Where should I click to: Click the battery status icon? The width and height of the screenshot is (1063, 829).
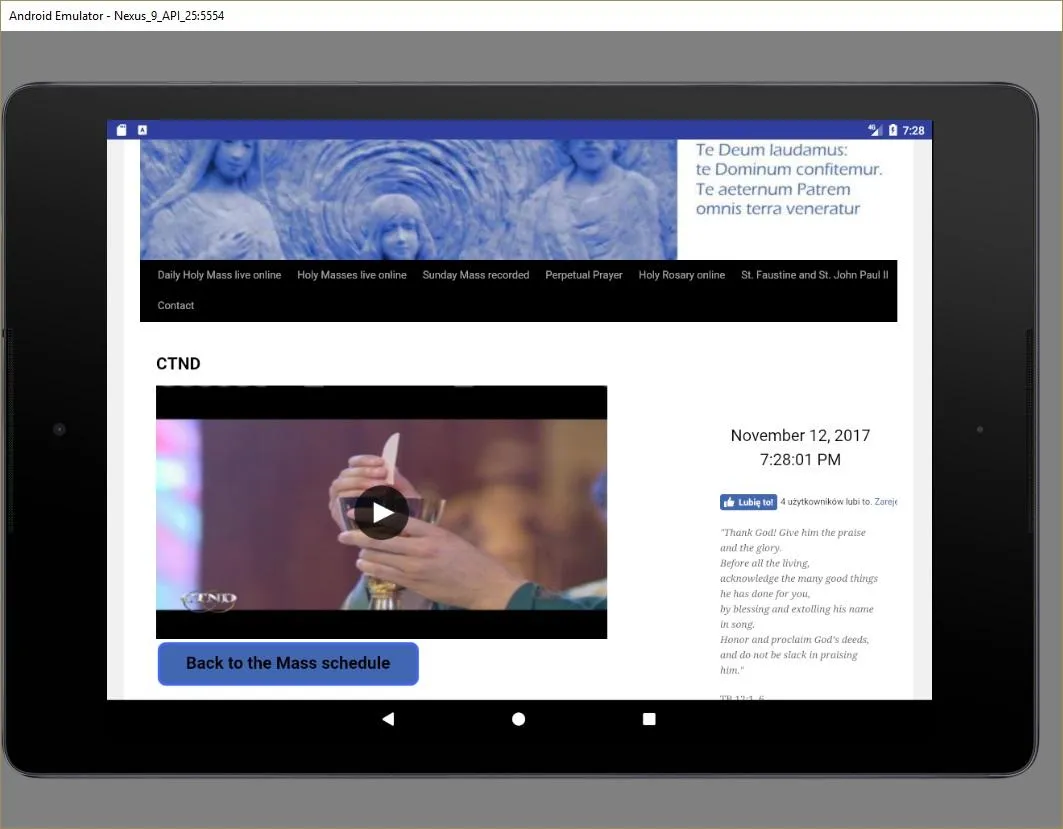coord(893,130)
